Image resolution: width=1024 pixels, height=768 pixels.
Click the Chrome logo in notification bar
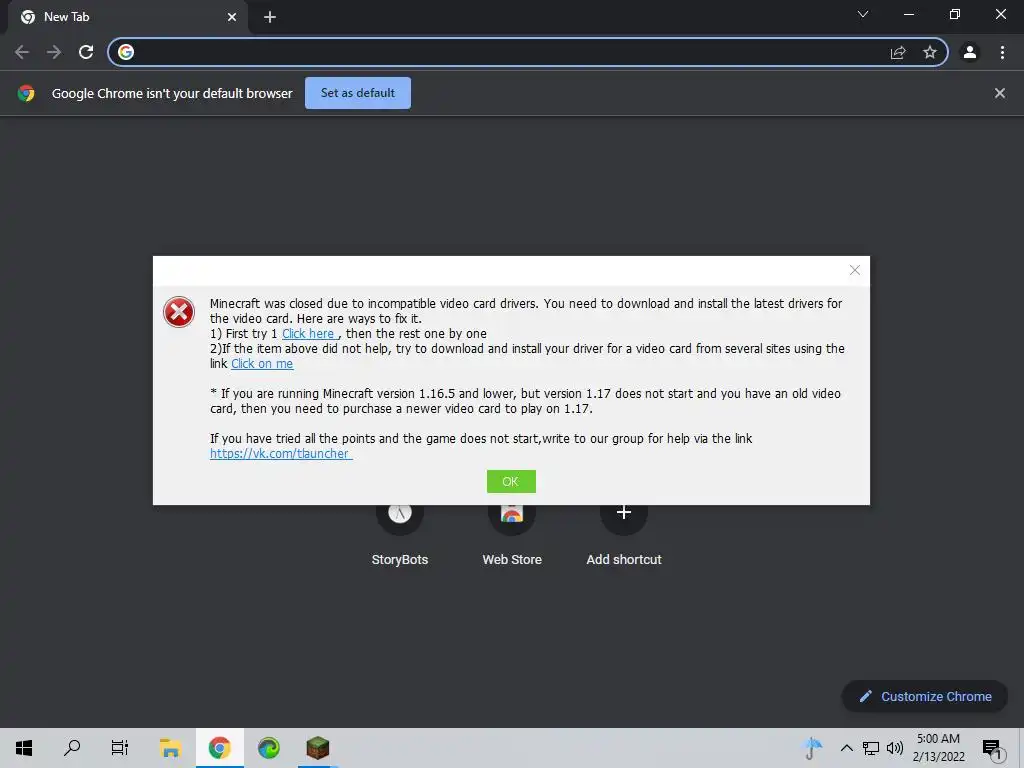[x=26, y=93]
